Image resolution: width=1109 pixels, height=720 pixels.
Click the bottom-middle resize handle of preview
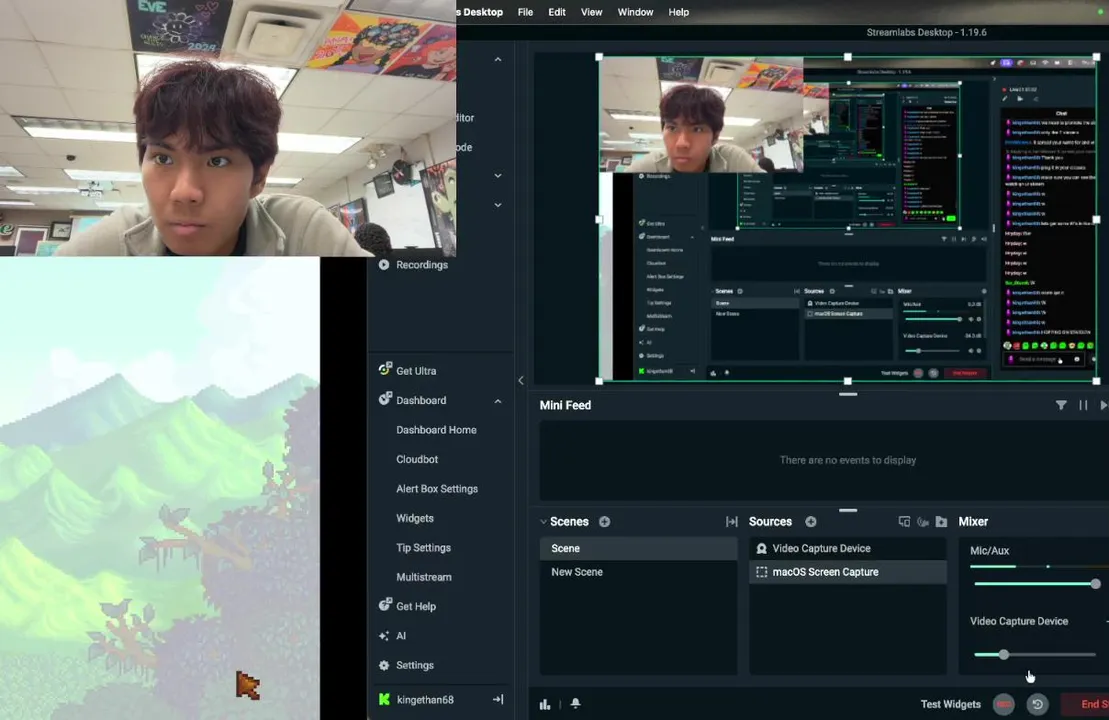(x=847, y=381)
